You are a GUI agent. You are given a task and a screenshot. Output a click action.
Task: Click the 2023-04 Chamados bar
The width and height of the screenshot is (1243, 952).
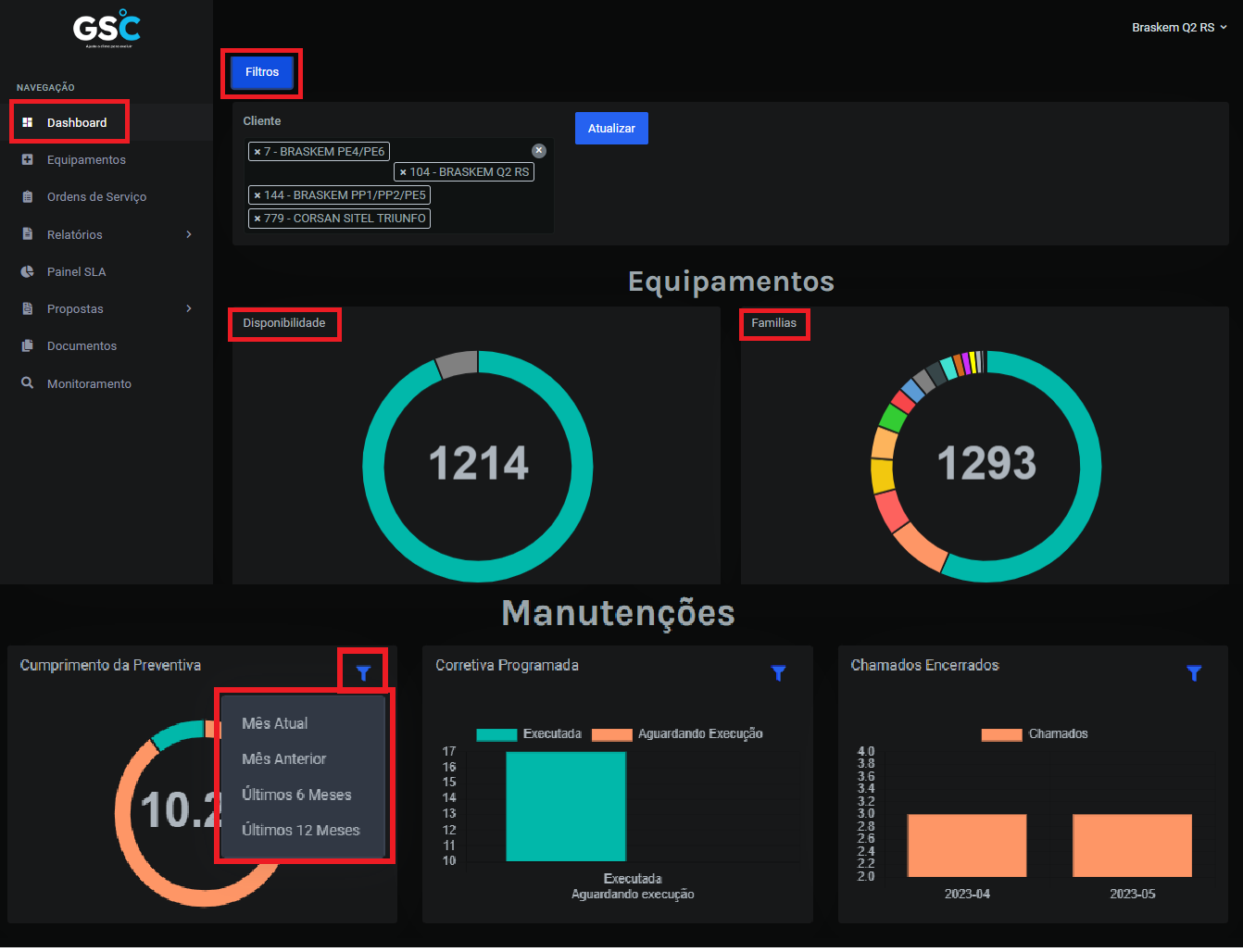tap(967, 846)
